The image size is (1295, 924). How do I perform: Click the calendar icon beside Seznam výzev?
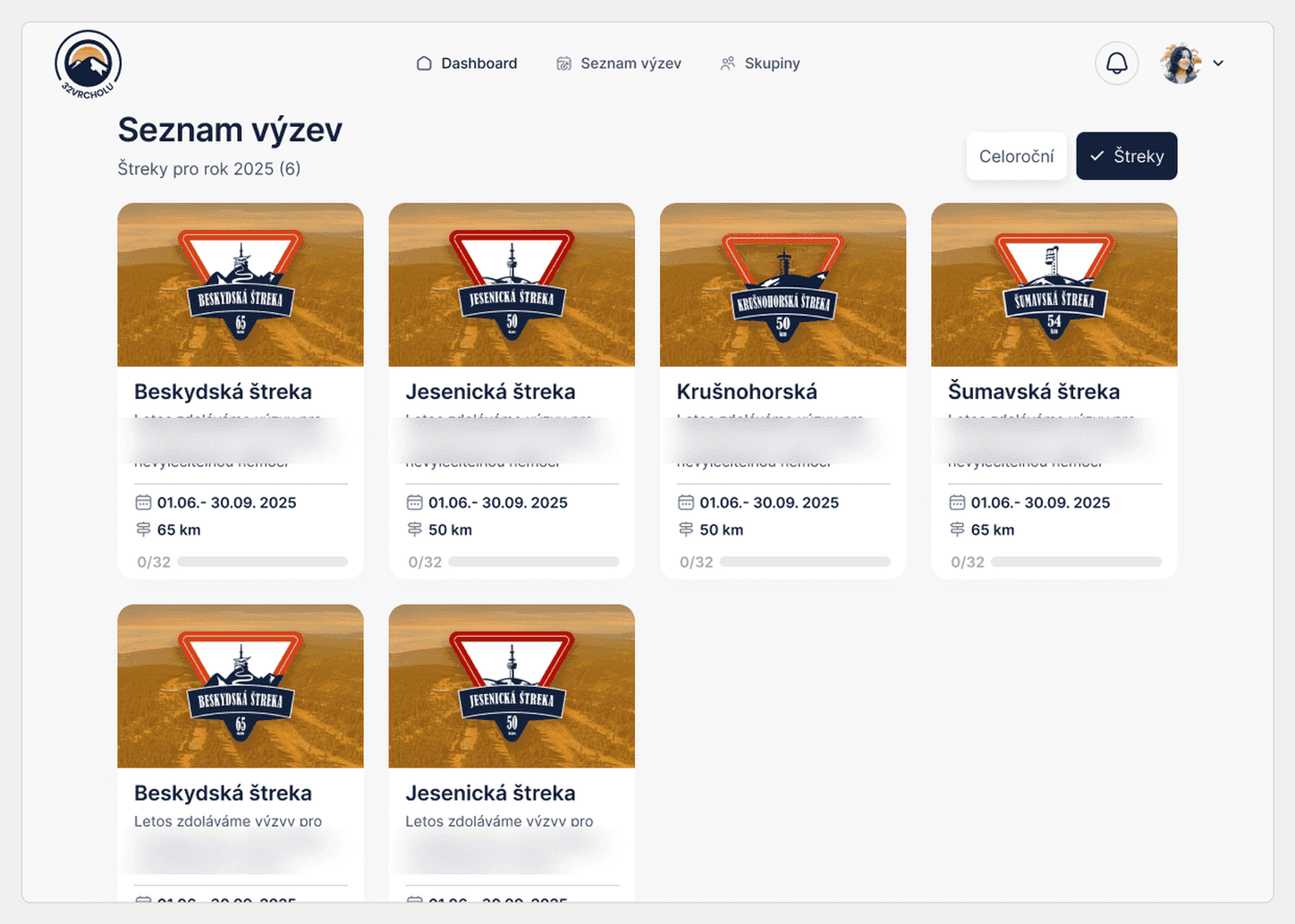pyautogui.click(x=563, y=64)
